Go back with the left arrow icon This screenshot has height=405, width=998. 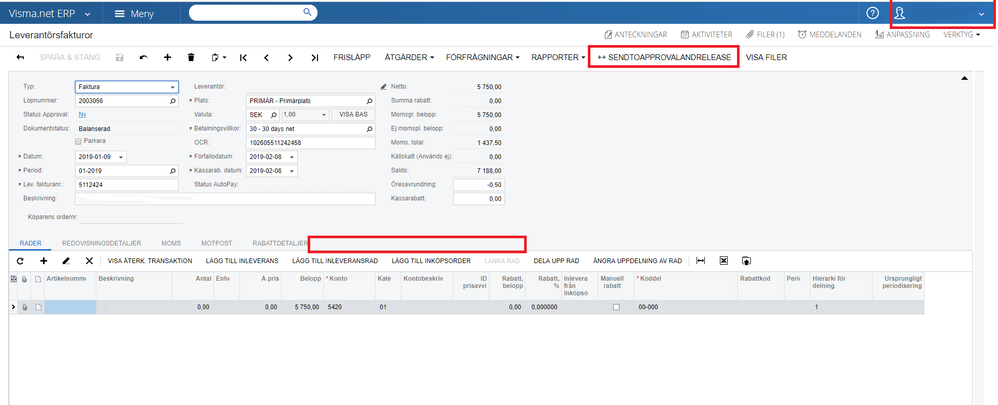[x=20, y=57]
